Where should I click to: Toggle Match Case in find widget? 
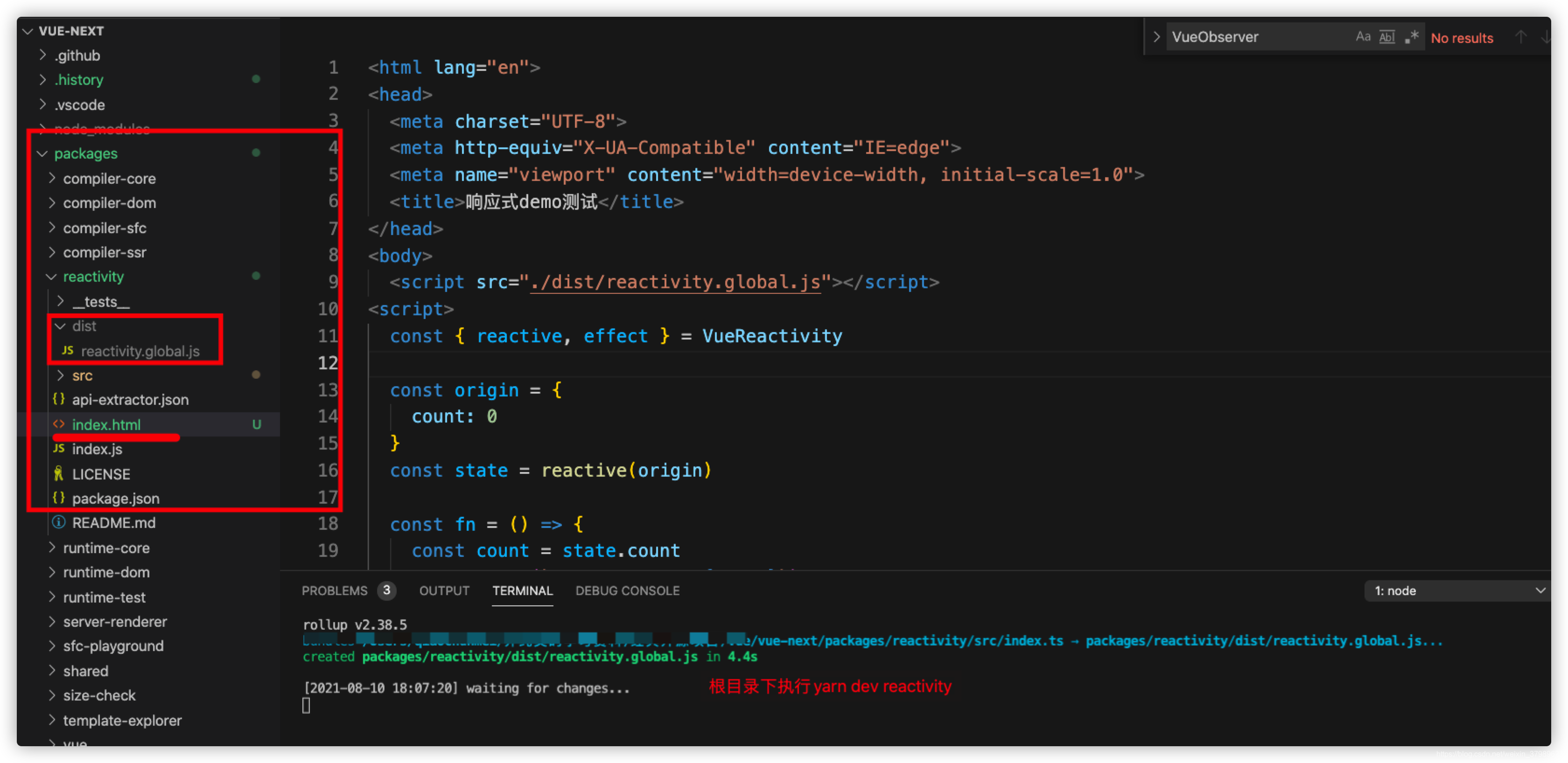(1362, 37)
